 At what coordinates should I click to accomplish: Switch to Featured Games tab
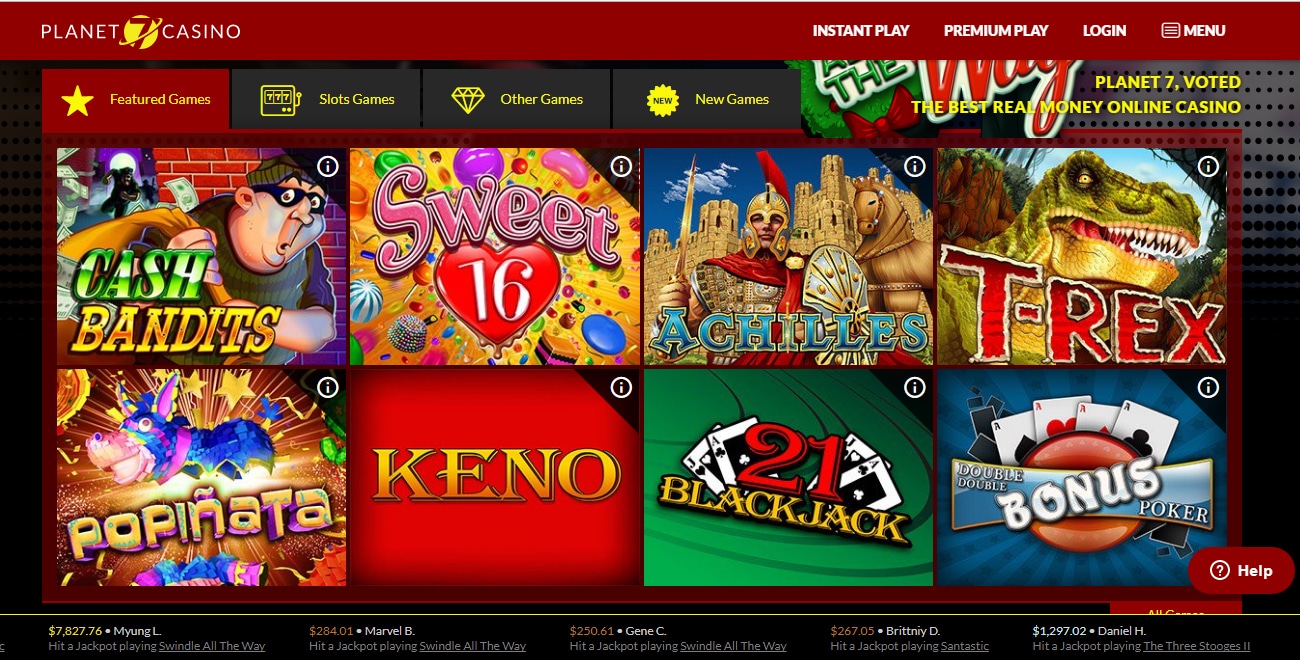pyautogui.click(x=136, y=99)
